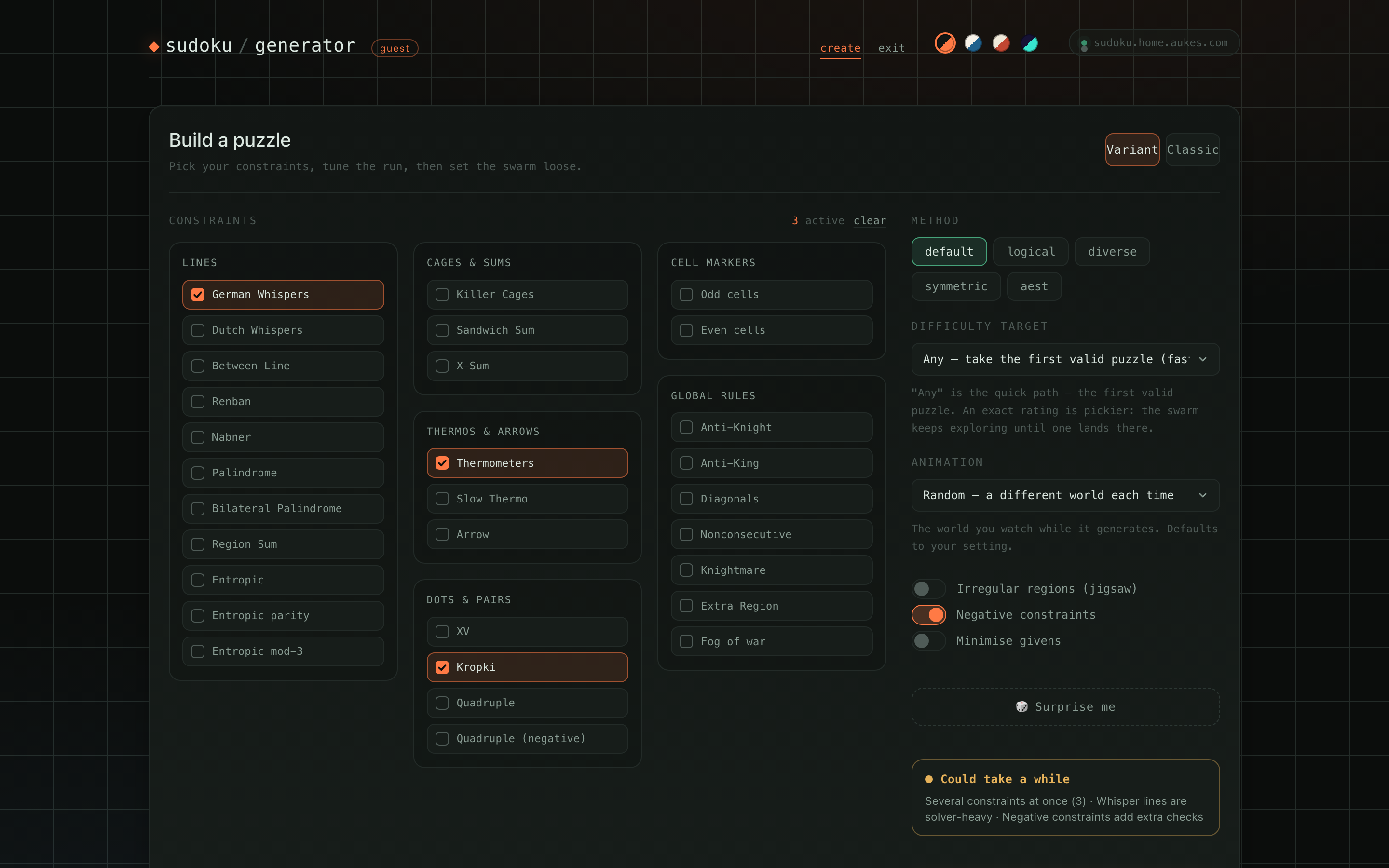Click the guest badge
The height and width of the screenshot is (868, 1389).
(395, 48)
